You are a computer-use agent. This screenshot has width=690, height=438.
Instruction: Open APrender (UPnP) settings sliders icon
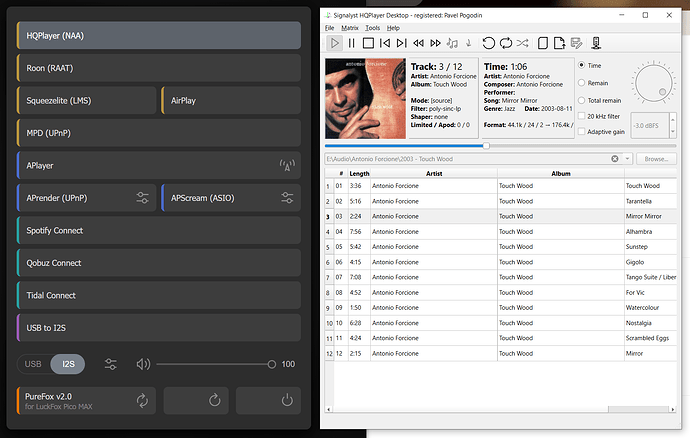(x=143, y=198)
